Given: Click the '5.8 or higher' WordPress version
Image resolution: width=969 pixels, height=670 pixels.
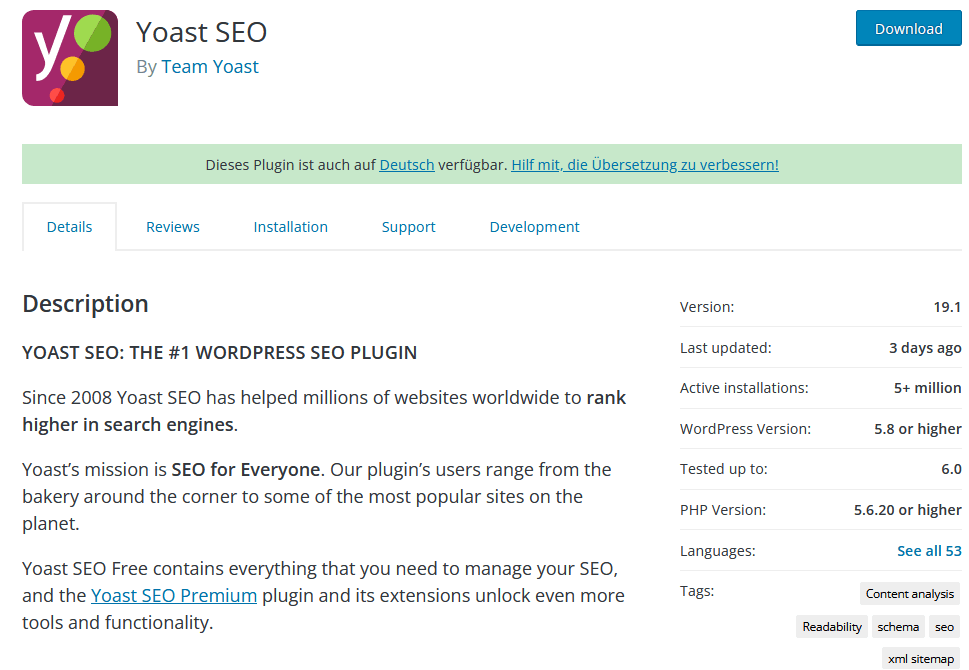Looking at the screenshot, I should pyautogui.click(x=918, y=429).
